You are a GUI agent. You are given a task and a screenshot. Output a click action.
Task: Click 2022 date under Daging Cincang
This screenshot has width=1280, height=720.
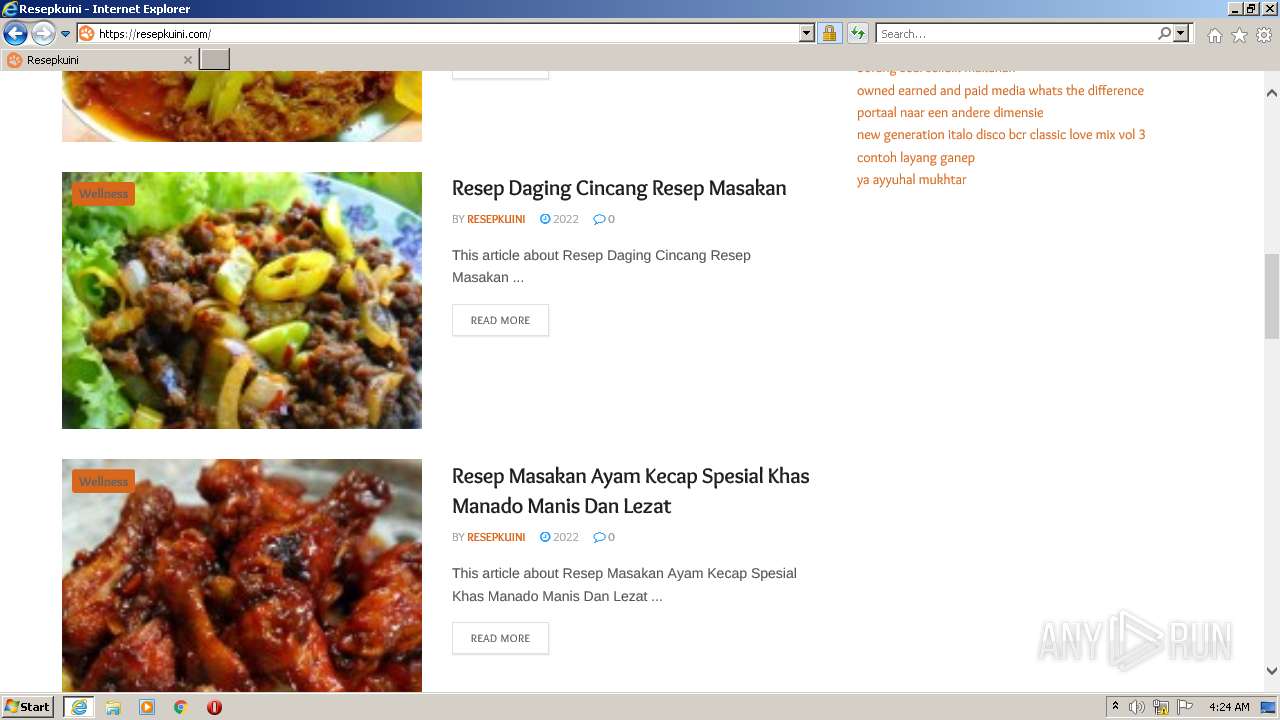point(559,219)
